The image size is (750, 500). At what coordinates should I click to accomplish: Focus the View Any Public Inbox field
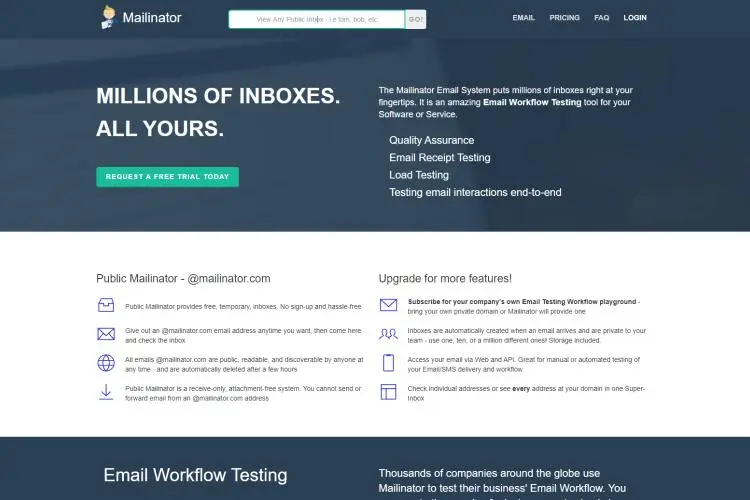[x=317, y=20]
